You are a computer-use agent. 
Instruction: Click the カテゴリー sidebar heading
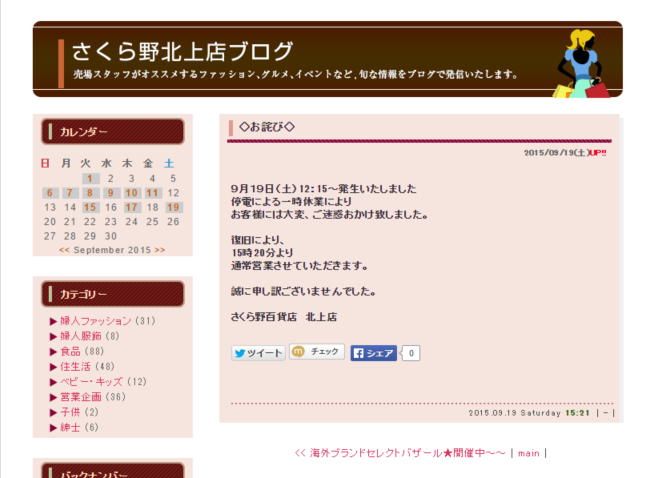click(x=113, y=294)
